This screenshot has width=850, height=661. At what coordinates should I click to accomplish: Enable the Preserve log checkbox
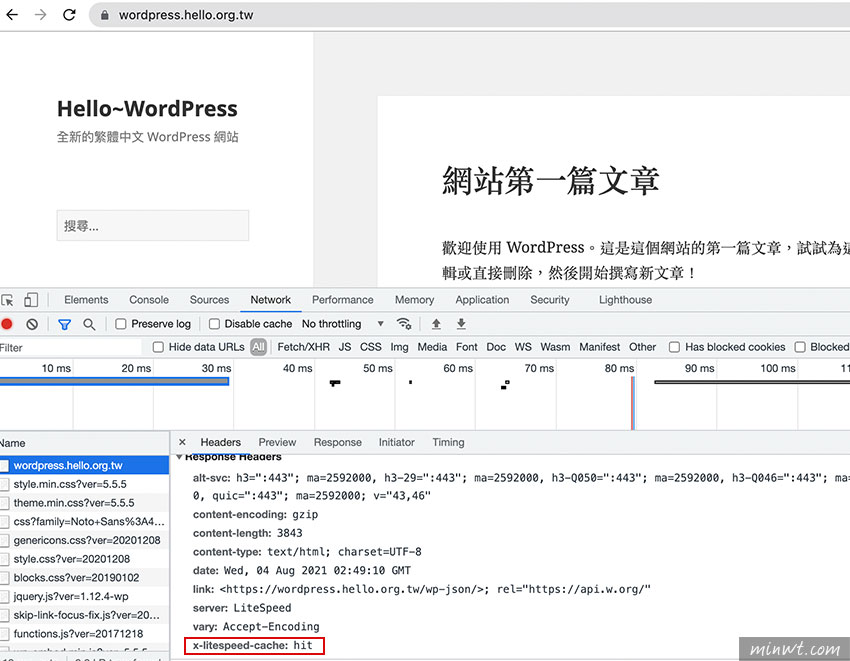[121, 324]
